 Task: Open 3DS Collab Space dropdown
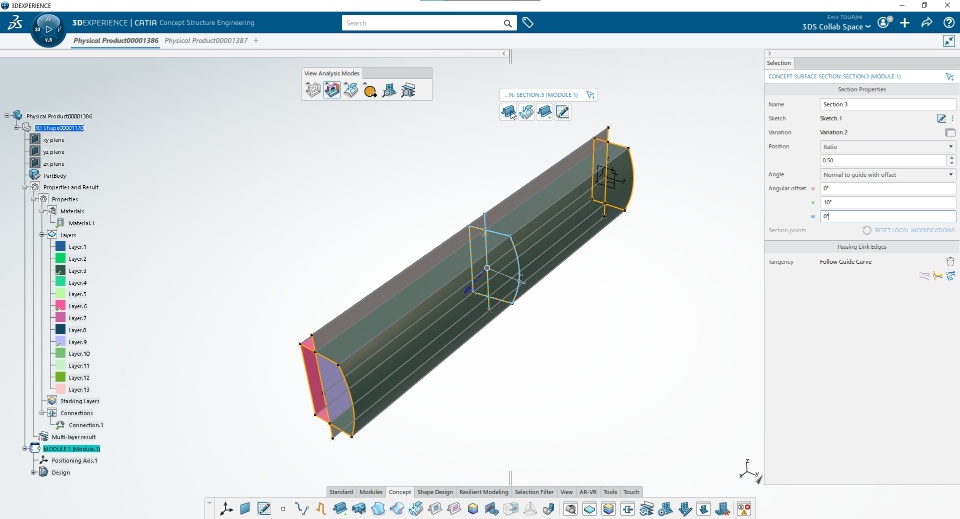tap(836, 27)
